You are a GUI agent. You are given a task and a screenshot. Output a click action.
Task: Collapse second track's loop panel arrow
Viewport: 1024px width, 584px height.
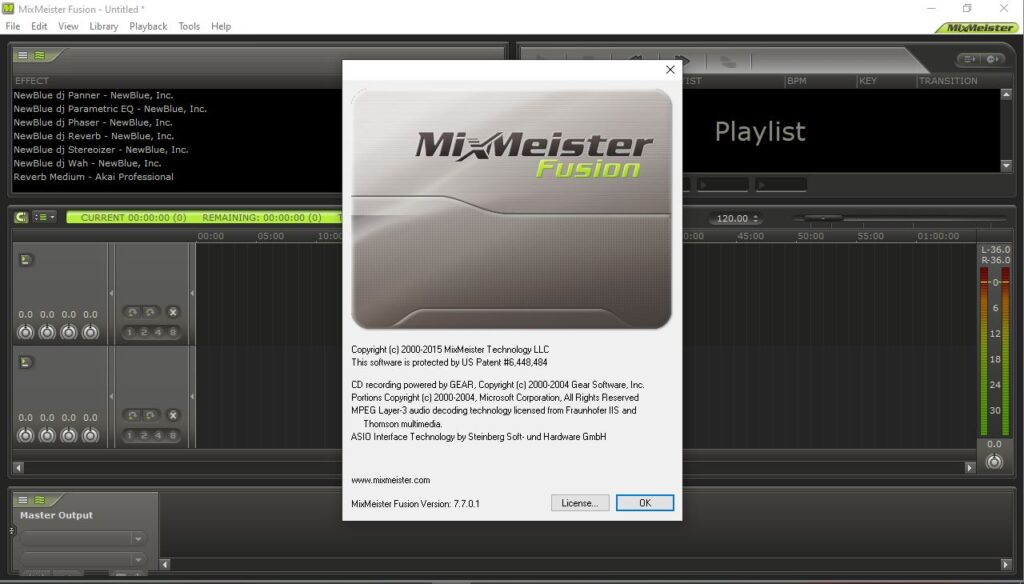click(192, 397)
